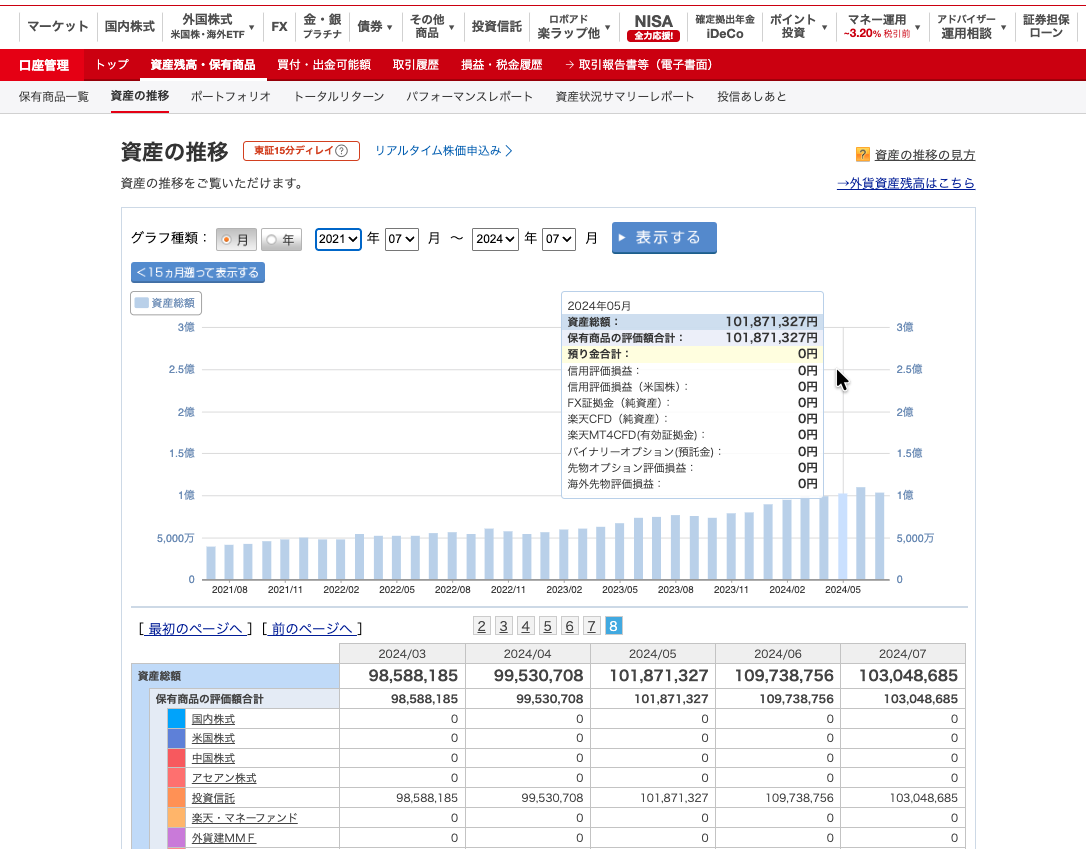Go to page 4 of table
1086x849 pixels.
click(x=526, y=627)
